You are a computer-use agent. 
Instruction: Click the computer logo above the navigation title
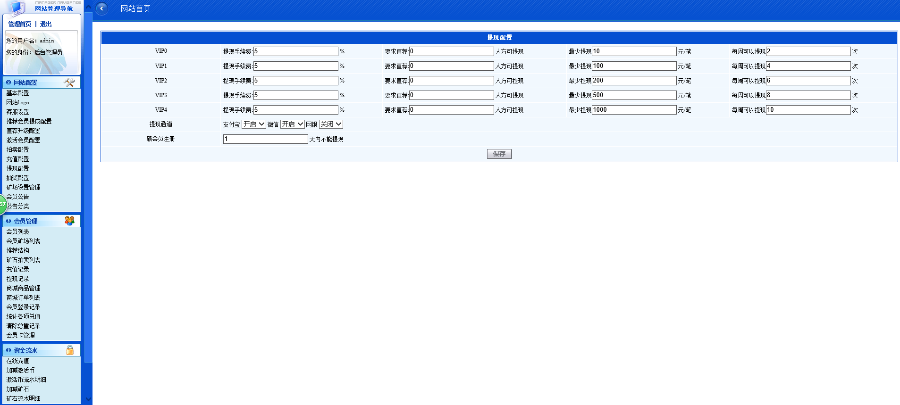coord(16,6)
